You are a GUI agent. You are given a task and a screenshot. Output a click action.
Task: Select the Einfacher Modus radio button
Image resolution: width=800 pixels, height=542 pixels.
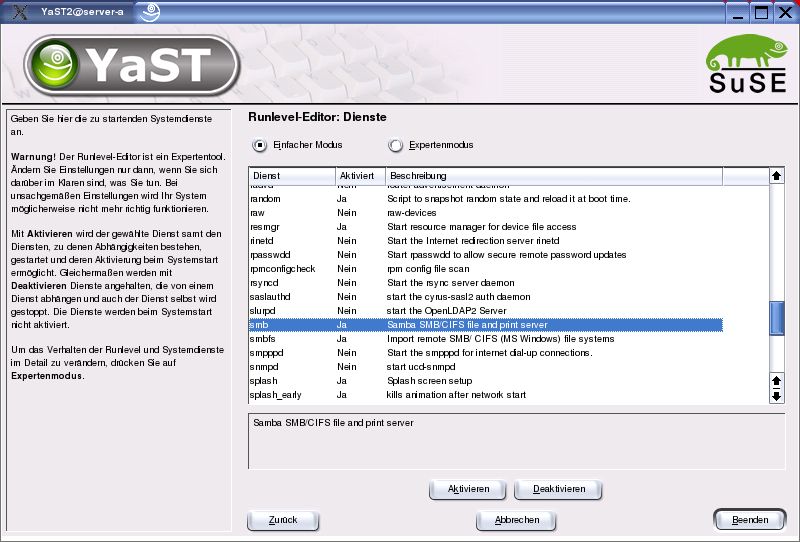(x=259, y=145)
